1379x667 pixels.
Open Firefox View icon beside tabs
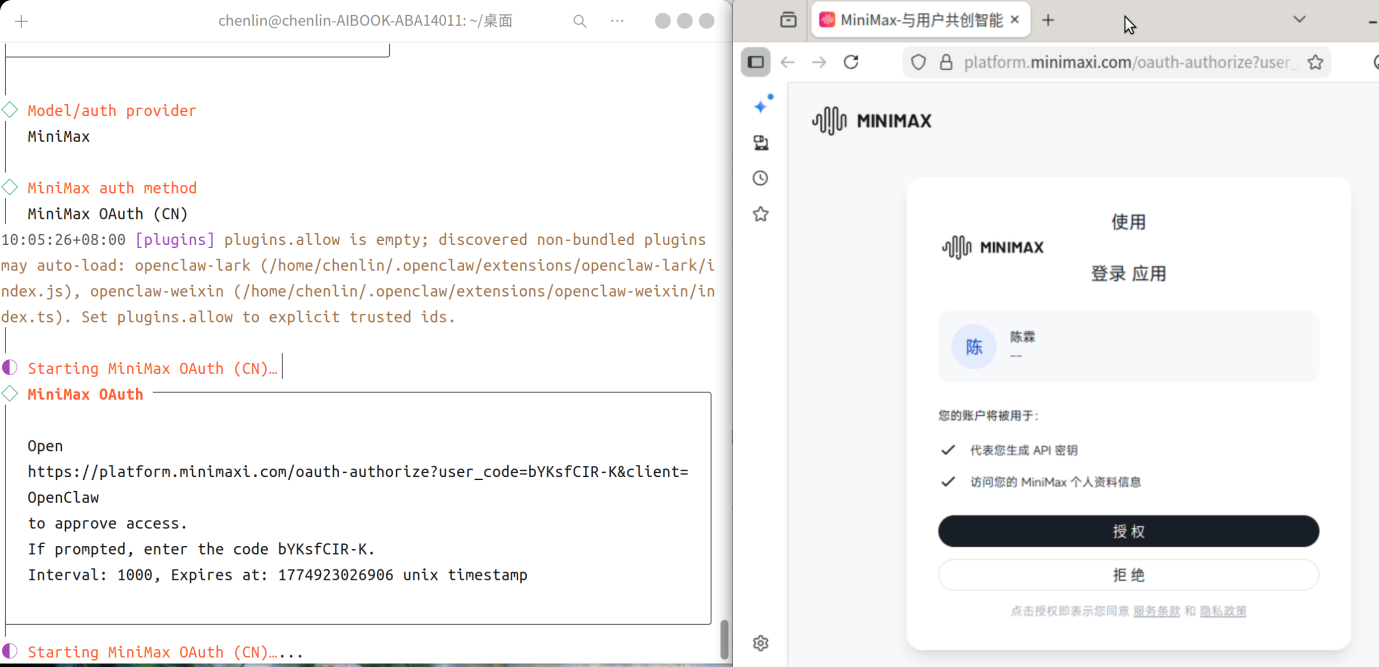coord(788,20)
